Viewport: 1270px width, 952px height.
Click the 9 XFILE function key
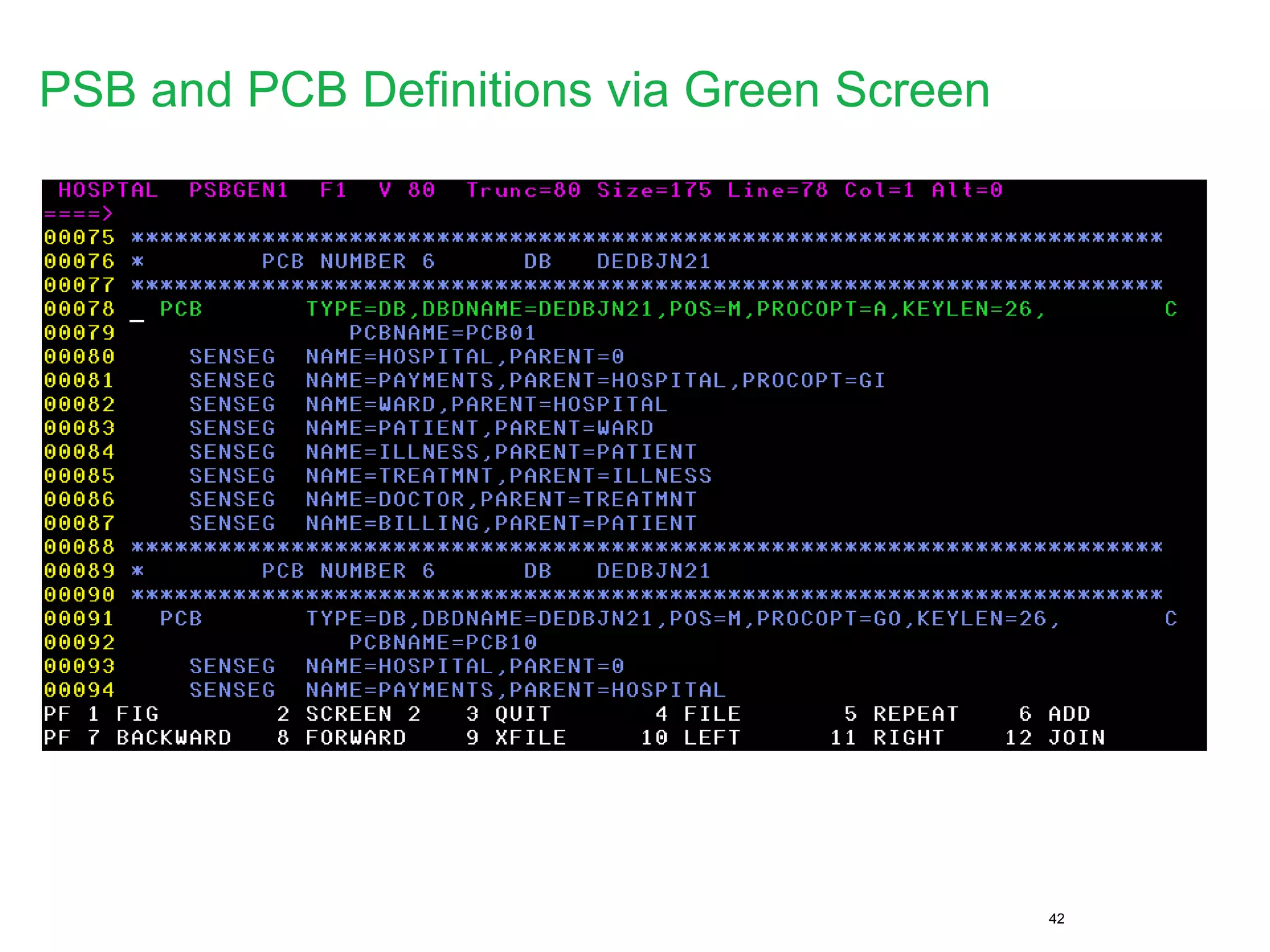pos(516,738)
